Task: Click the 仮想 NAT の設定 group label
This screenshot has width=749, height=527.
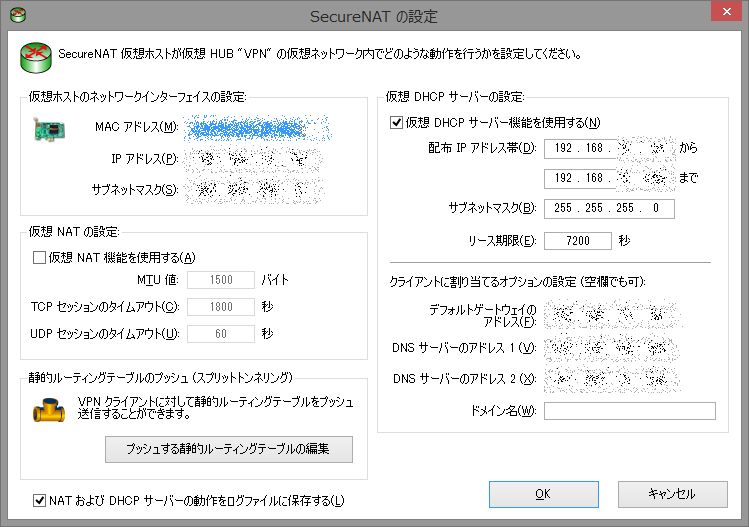Action: pyautogui.click(x=74, y=232)
